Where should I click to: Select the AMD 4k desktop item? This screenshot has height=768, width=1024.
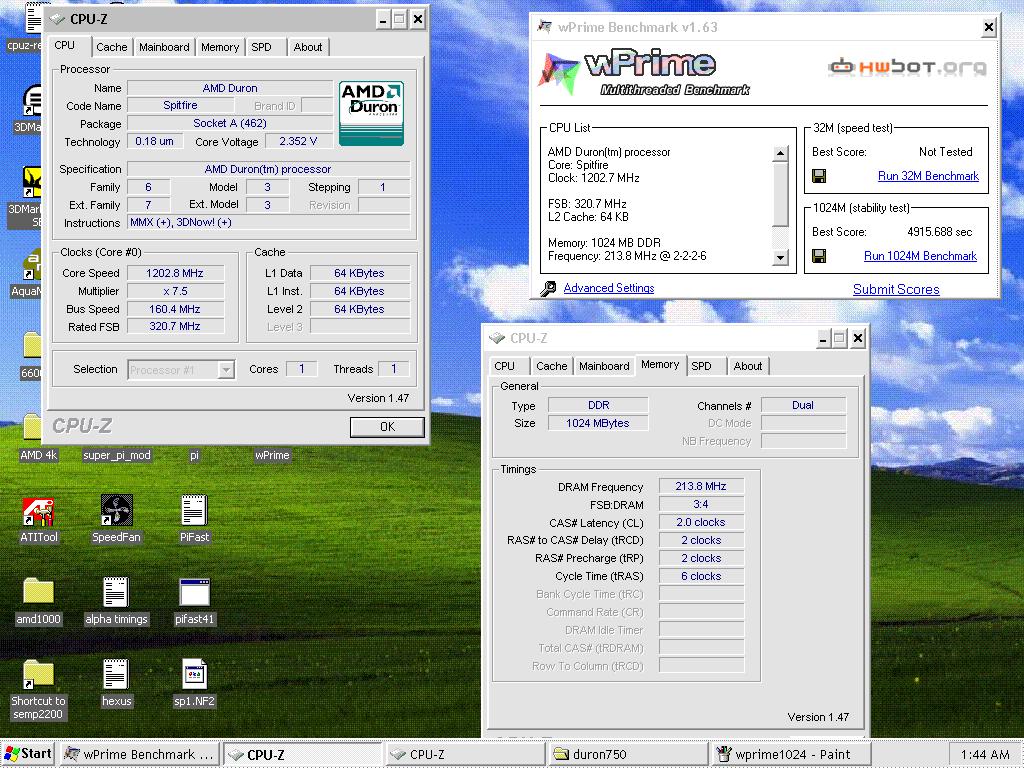click(x=39, y=455)
